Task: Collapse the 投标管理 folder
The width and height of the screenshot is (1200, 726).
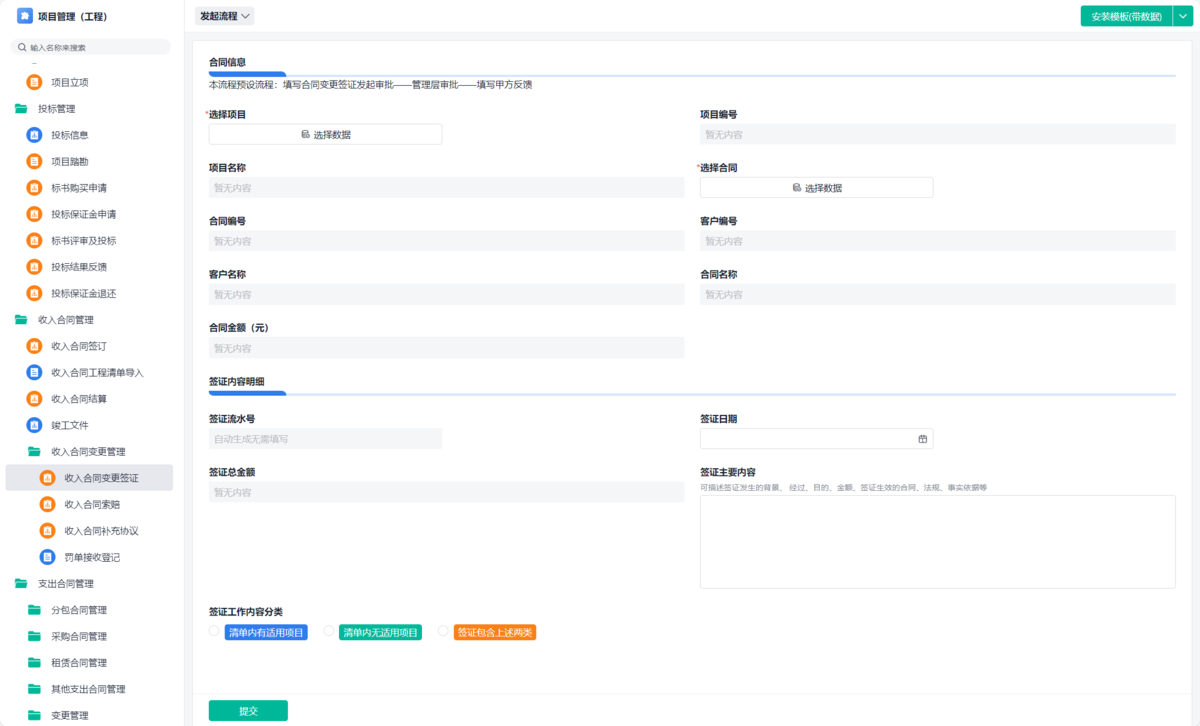Action: tap(21, 109)
